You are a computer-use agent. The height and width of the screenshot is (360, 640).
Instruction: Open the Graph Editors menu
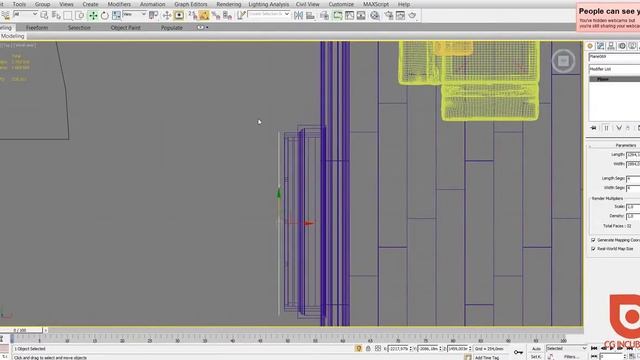point(191,4)
